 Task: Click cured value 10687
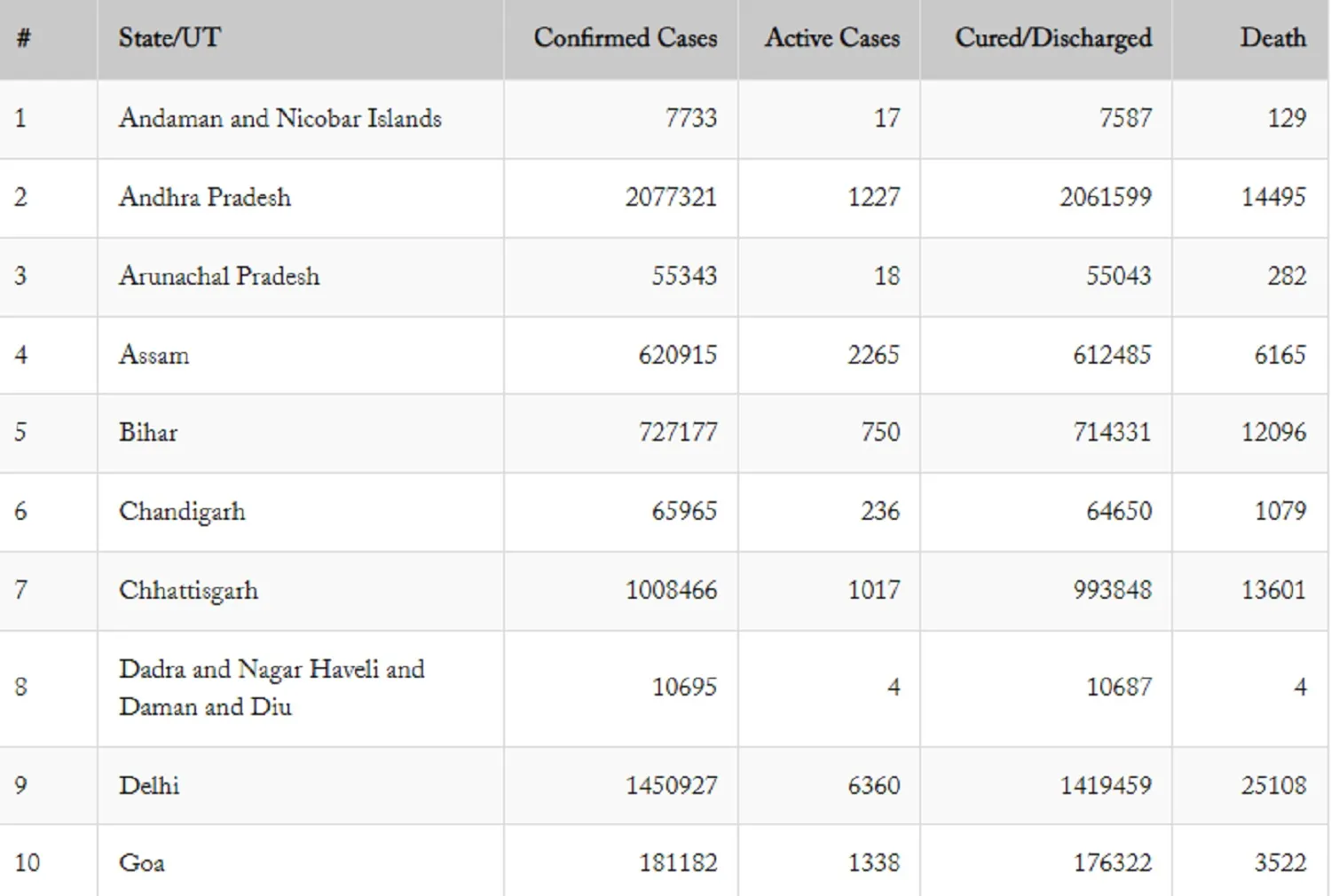tap(1119, 688)
